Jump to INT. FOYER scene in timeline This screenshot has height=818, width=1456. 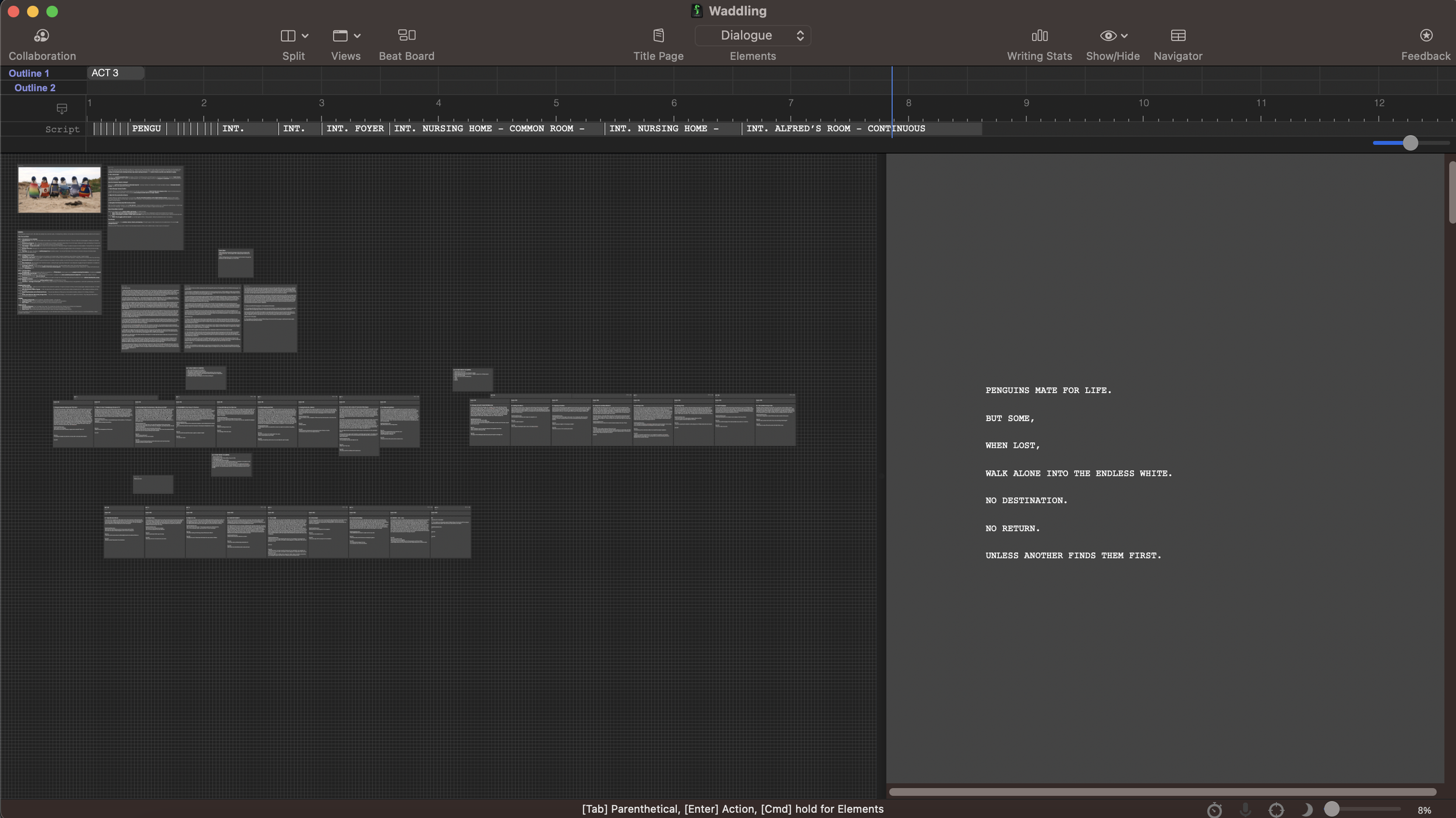[355, 129]
